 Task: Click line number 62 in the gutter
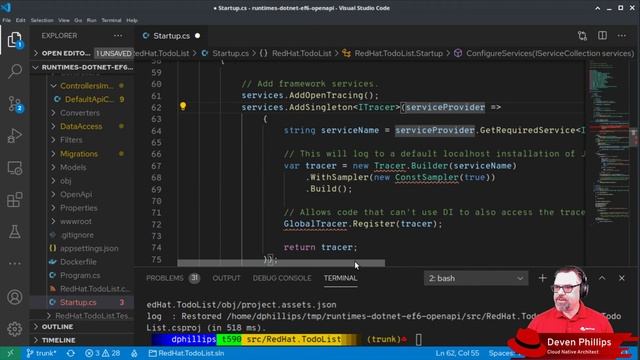pyautogui.click(x=156, y=107)
